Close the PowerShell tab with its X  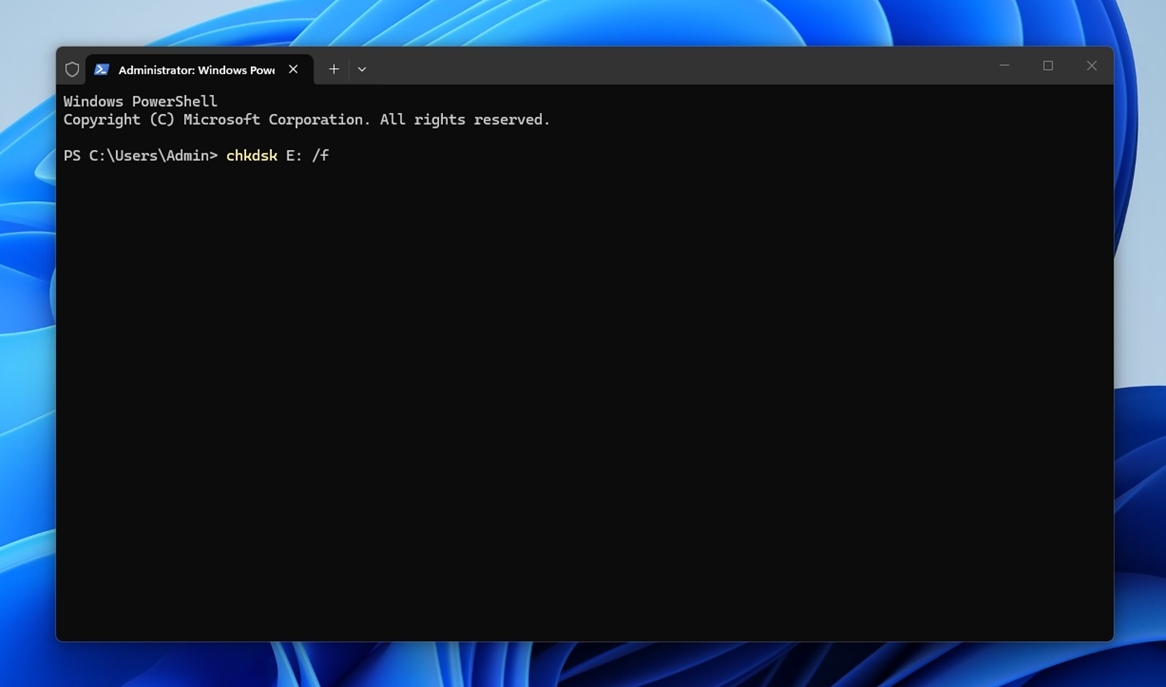293,69
